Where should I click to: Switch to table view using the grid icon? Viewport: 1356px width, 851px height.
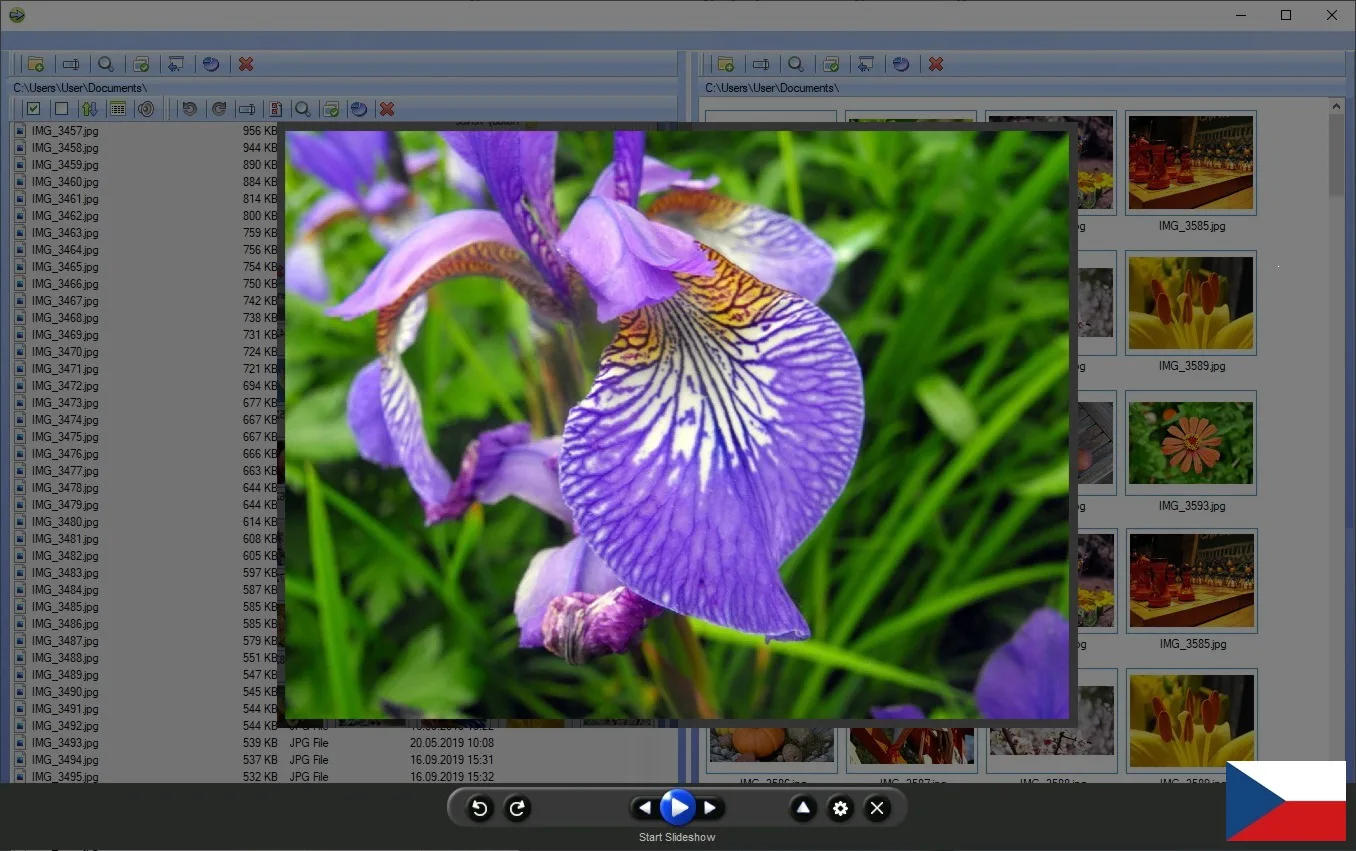click(x=119, y=109)
